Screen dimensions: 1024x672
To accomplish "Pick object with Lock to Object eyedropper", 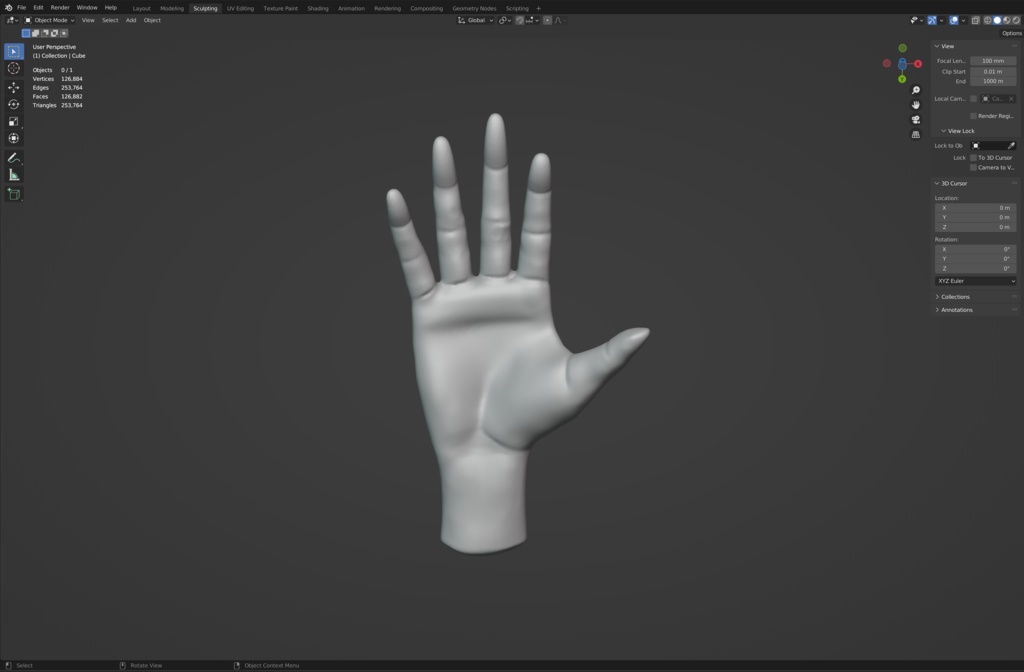I will [x=1011, y=146].
